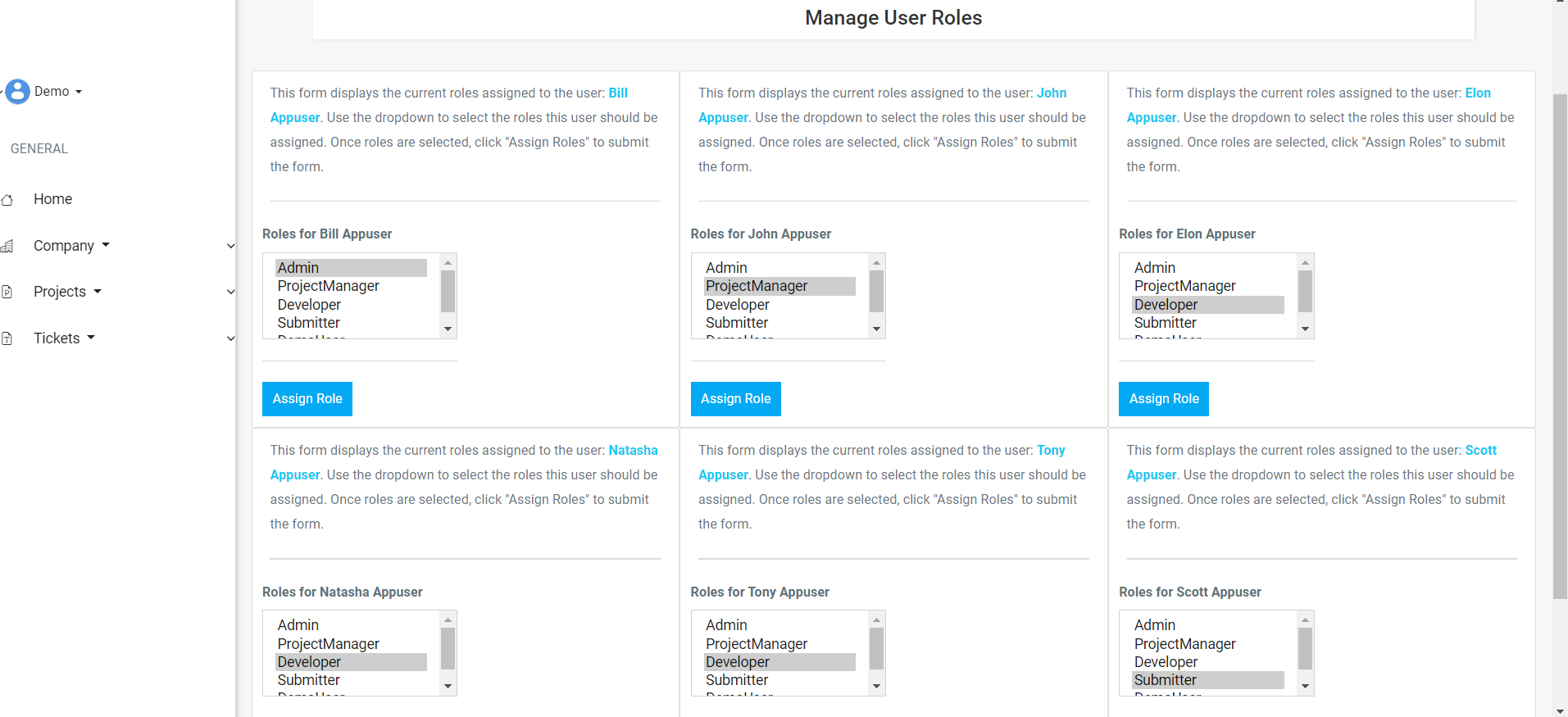Select Submitter role for Tony Appuser
Screen dimensions: 1568x717
(779, 680)
